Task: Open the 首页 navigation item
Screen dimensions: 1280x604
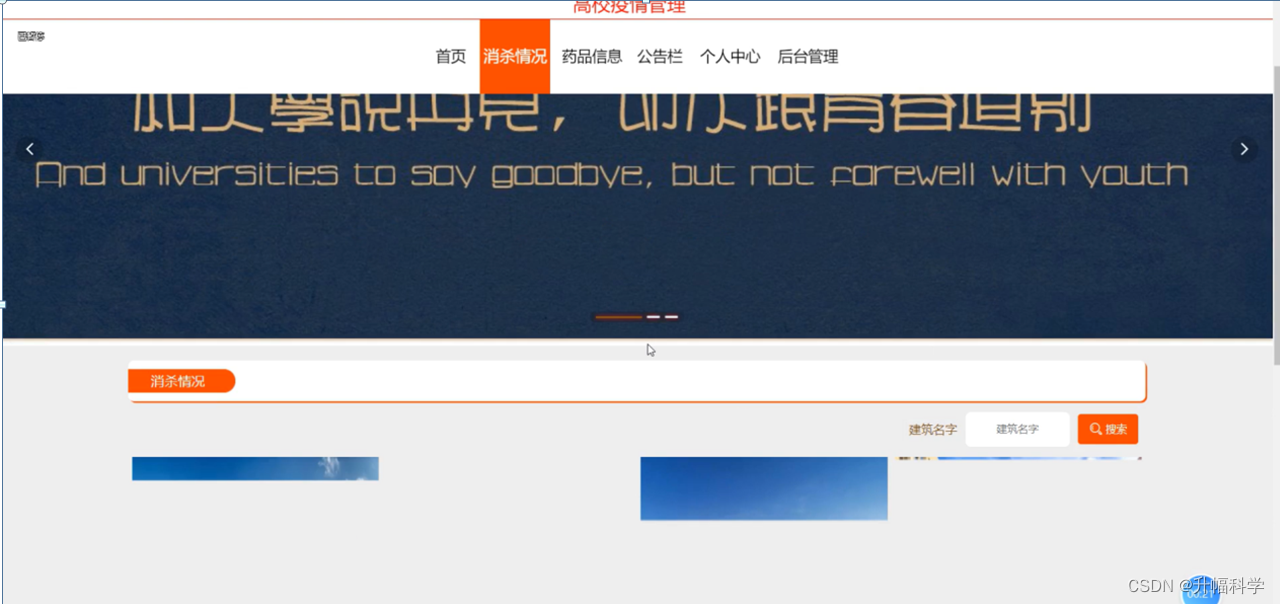Action: coord(450,57)
